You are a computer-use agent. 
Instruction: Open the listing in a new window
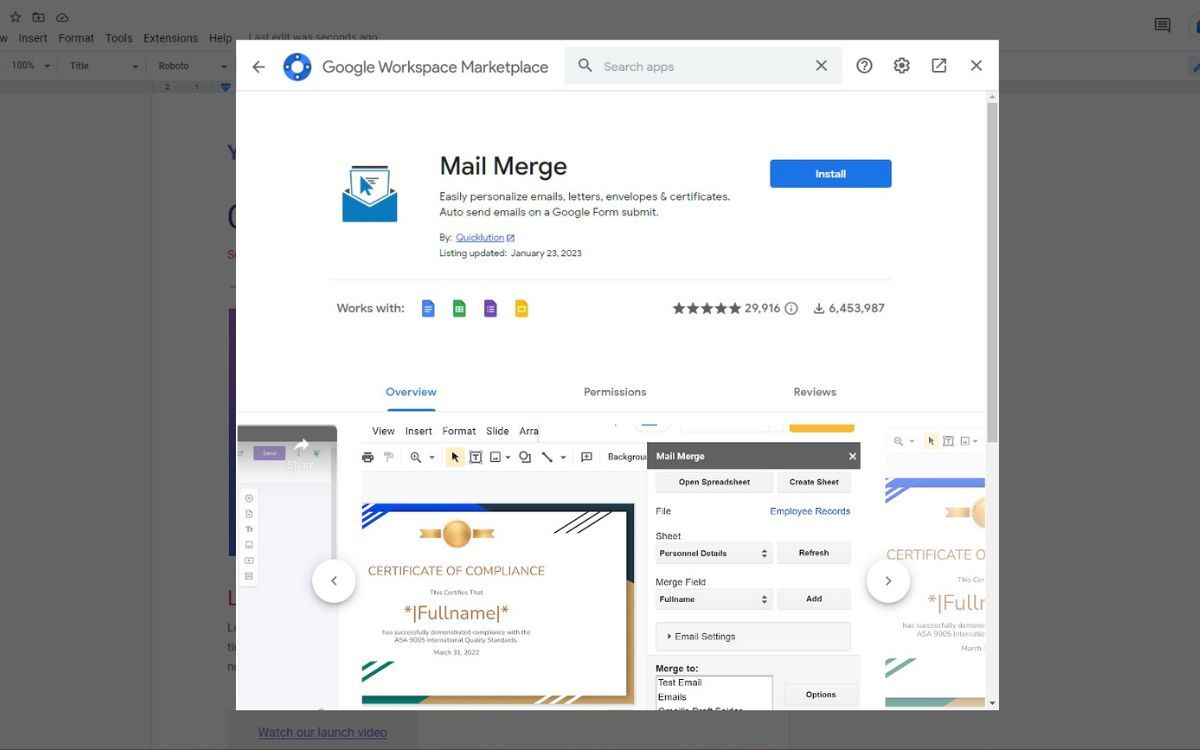click(x=938, y=65)
